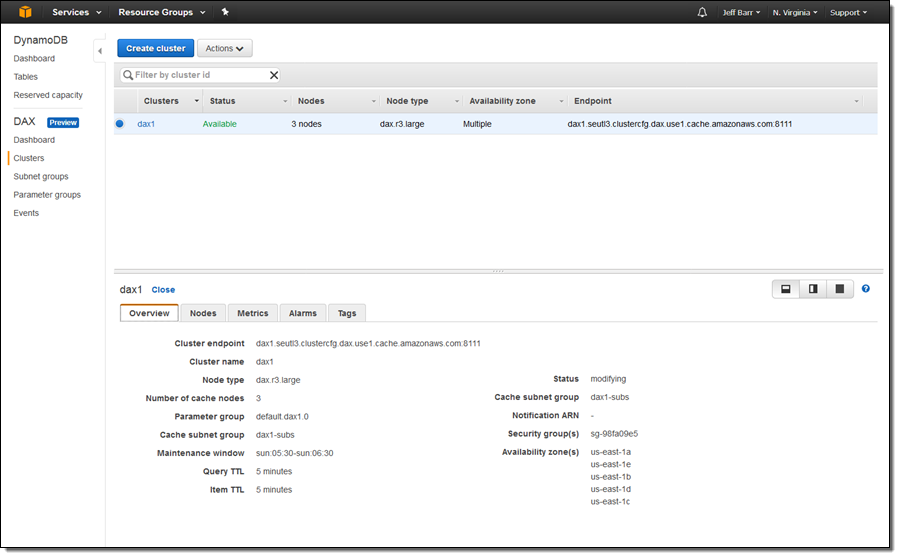900x558 pixels.
Task: Open the Actions dropdown button
Action: coord(224,48)
